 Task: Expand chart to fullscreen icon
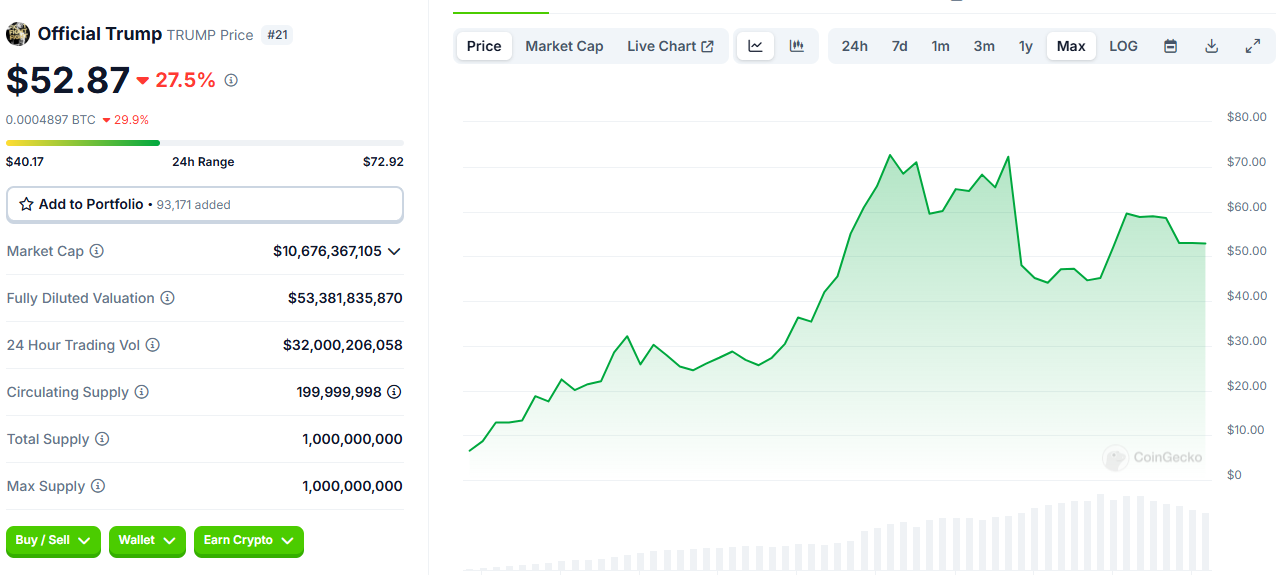click(1252, 46)
